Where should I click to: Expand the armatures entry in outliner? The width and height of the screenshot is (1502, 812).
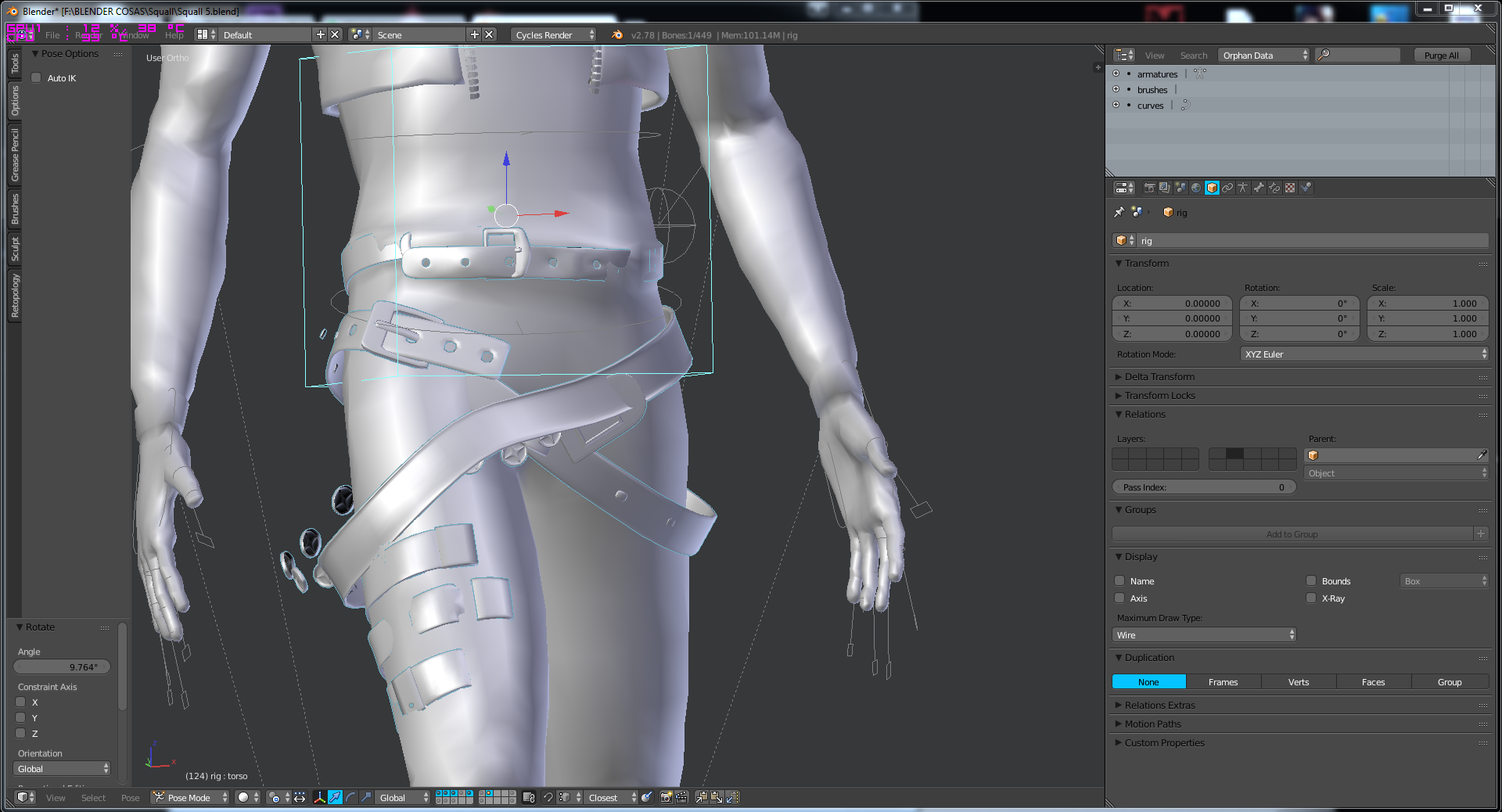[x=1116, y=74]
